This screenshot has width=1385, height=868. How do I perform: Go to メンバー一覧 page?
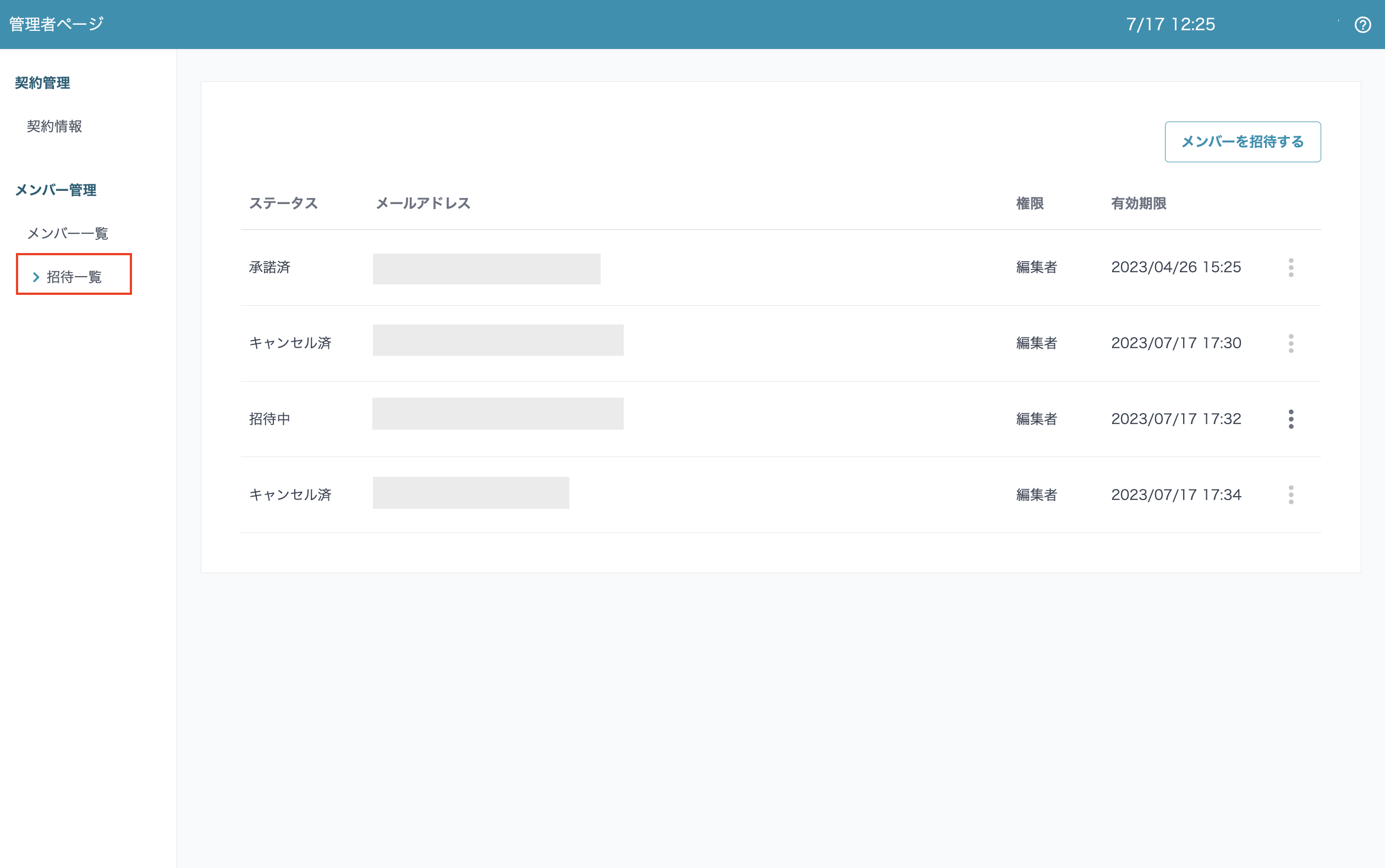(x=68, y=233)
